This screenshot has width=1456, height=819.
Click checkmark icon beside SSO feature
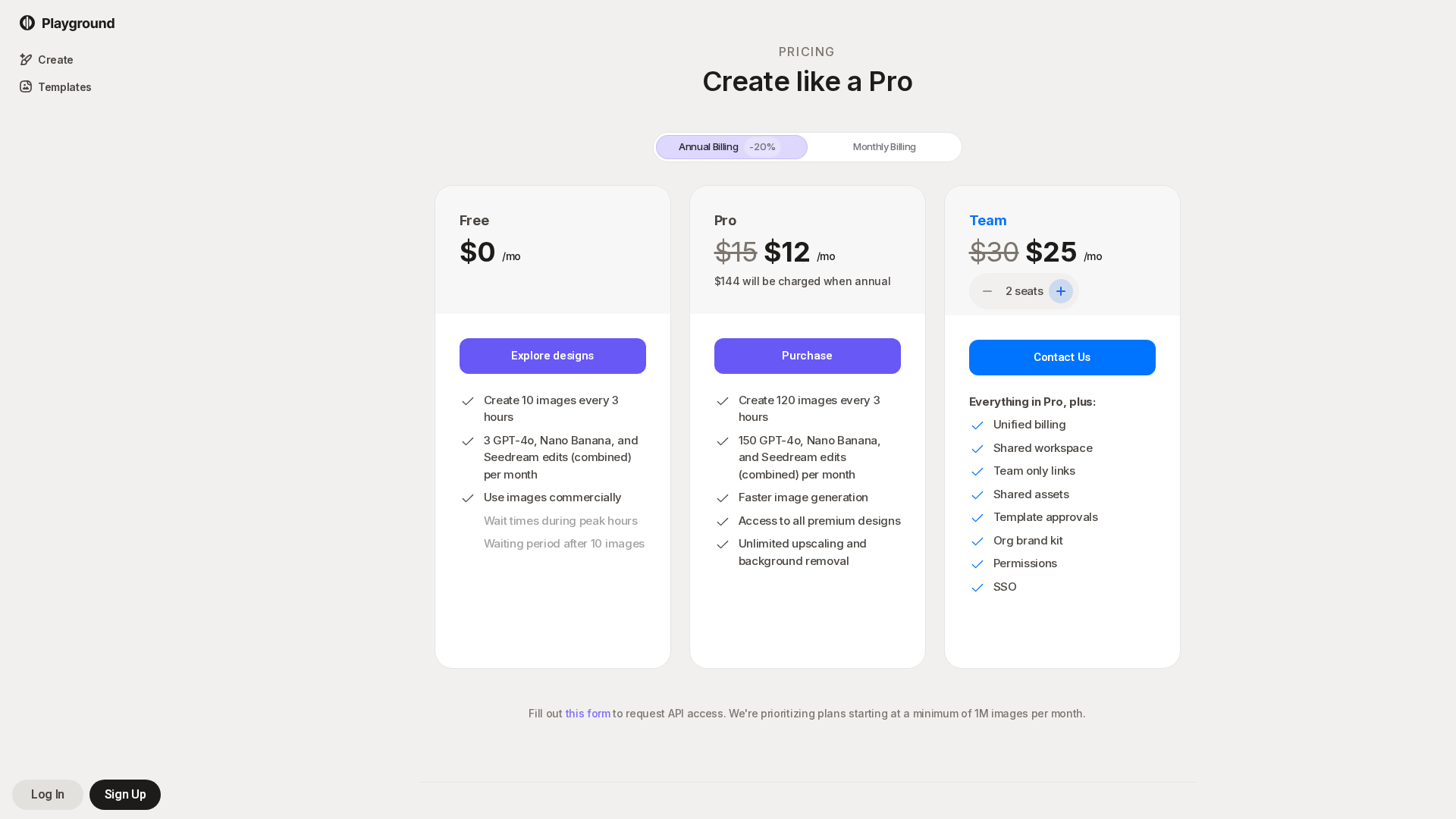pyautogui.click(x=977, y=588)
